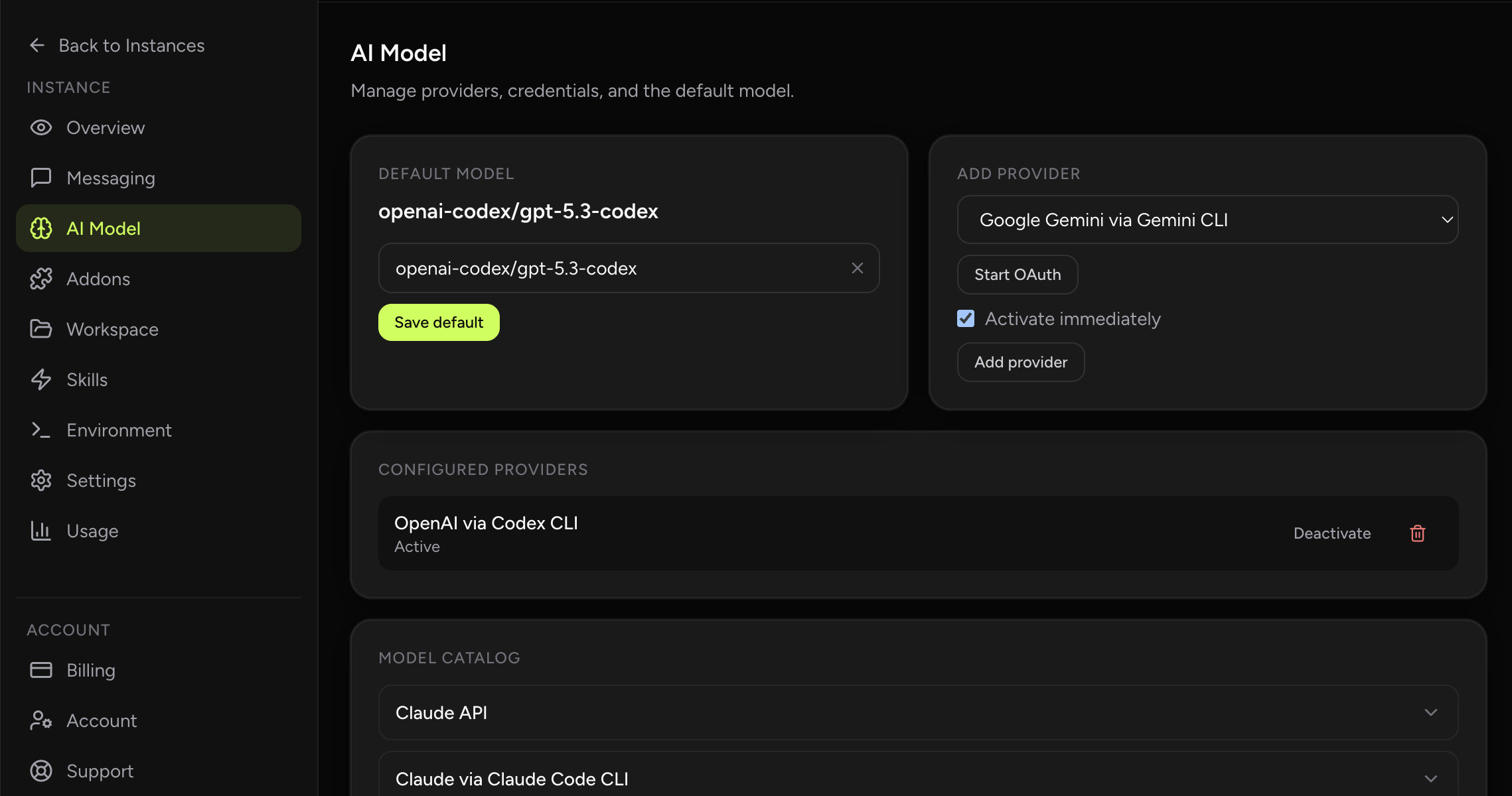Deactivate the OpenAI via Codex CLI provider
This screenshot has height=796, width=1512.
pyautogui.click(x=1331, y=533)
